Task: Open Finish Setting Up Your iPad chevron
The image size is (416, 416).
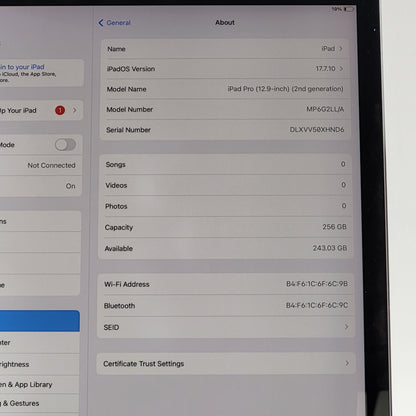Action: coord(75,110)
